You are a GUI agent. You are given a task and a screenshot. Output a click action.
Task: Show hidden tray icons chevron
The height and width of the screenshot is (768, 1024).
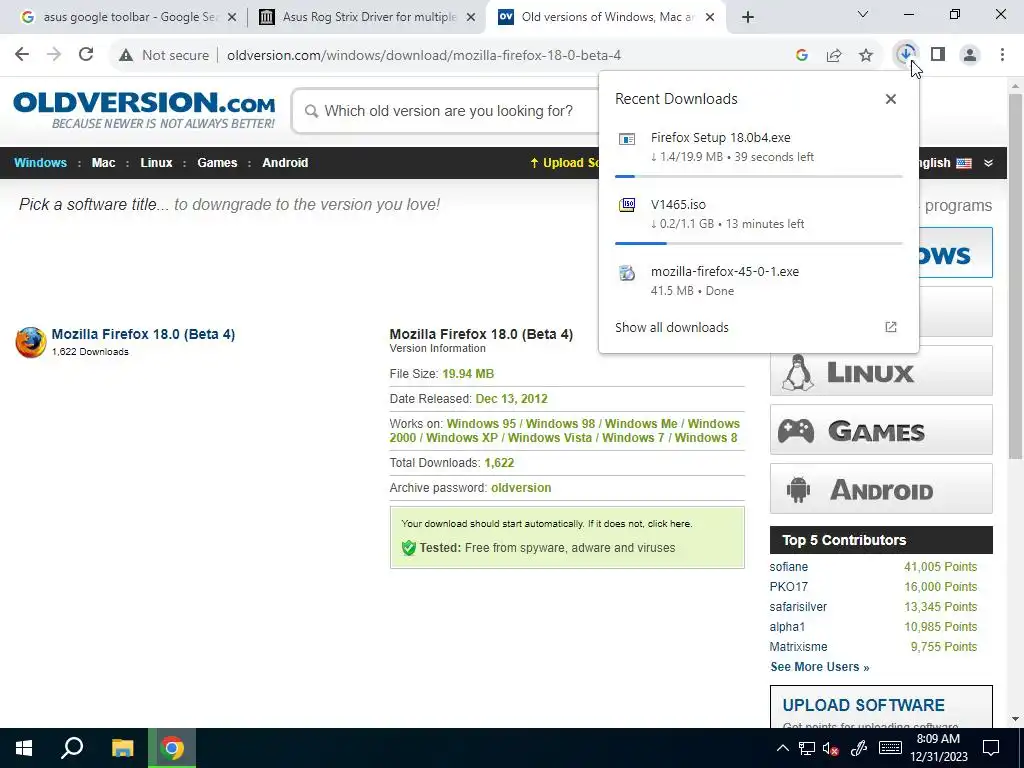tap(782, 748)
